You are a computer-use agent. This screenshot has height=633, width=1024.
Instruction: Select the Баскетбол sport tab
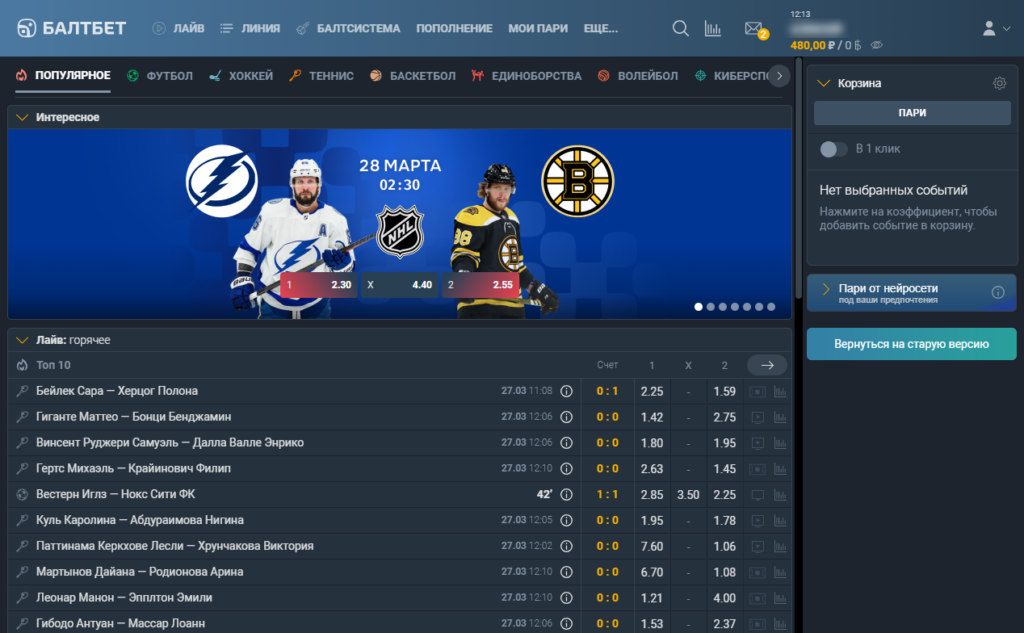pyautogui.click(x=413, y=76)
